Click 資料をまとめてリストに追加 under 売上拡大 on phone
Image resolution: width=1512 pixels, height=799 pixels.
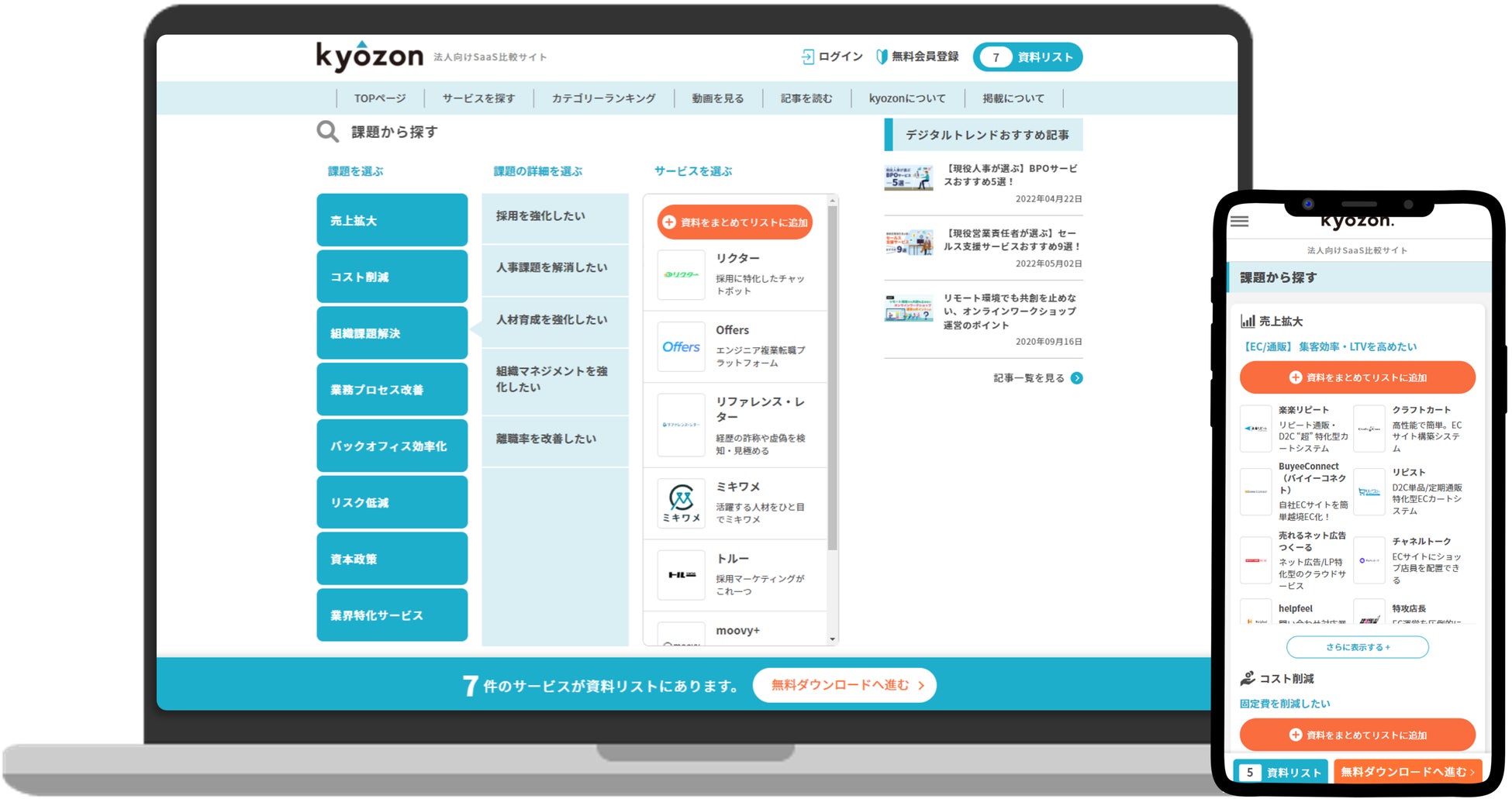coord(1358,377)
